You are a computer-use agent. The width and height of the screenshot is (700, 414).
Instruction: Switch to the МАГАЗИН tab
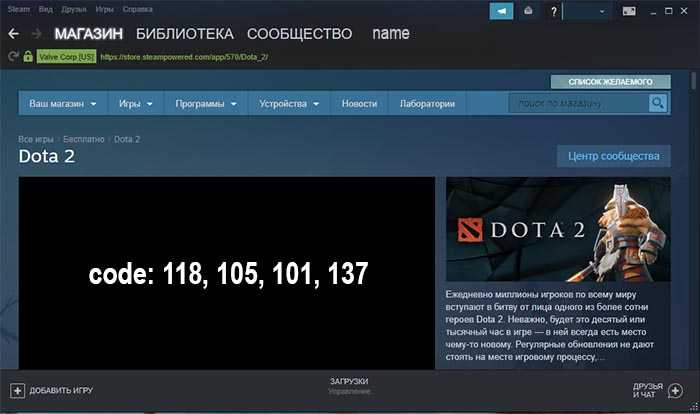point(88,33)
